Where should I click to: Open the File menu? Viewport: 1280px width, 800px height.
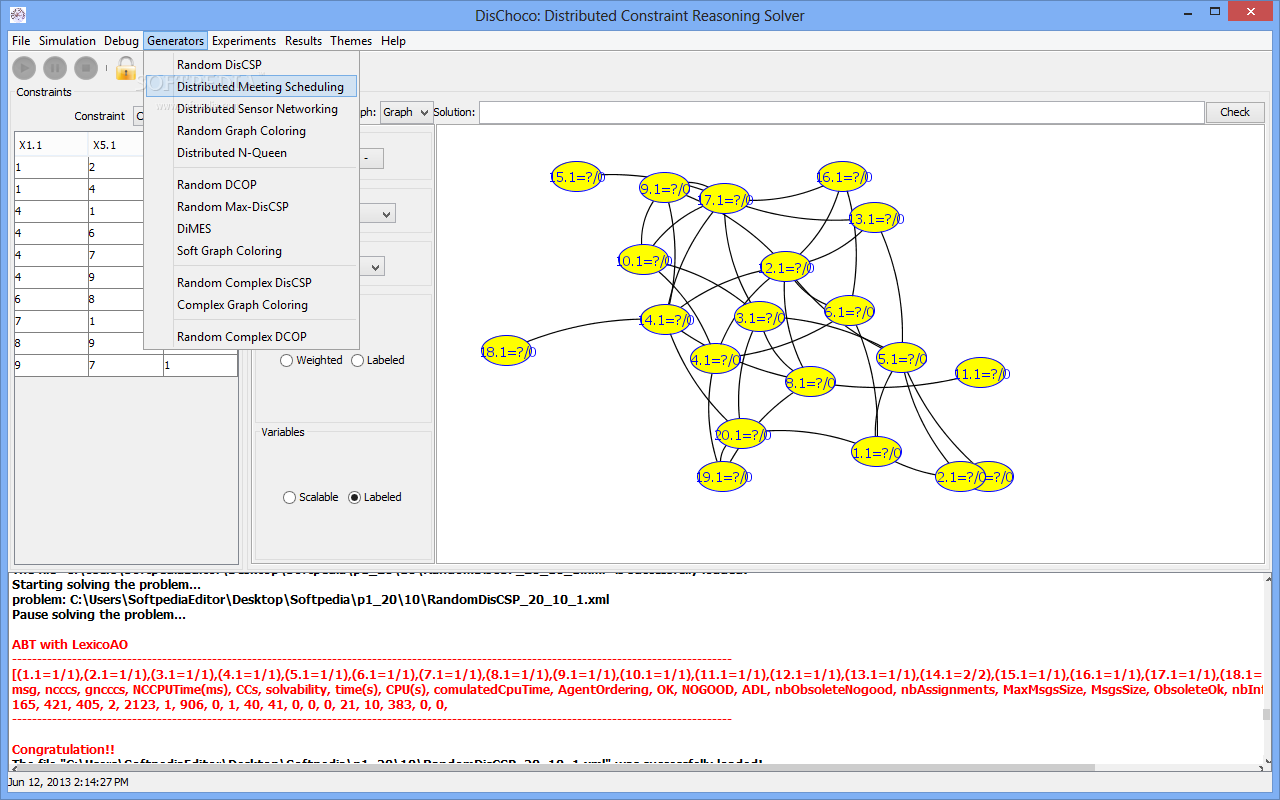21,41
